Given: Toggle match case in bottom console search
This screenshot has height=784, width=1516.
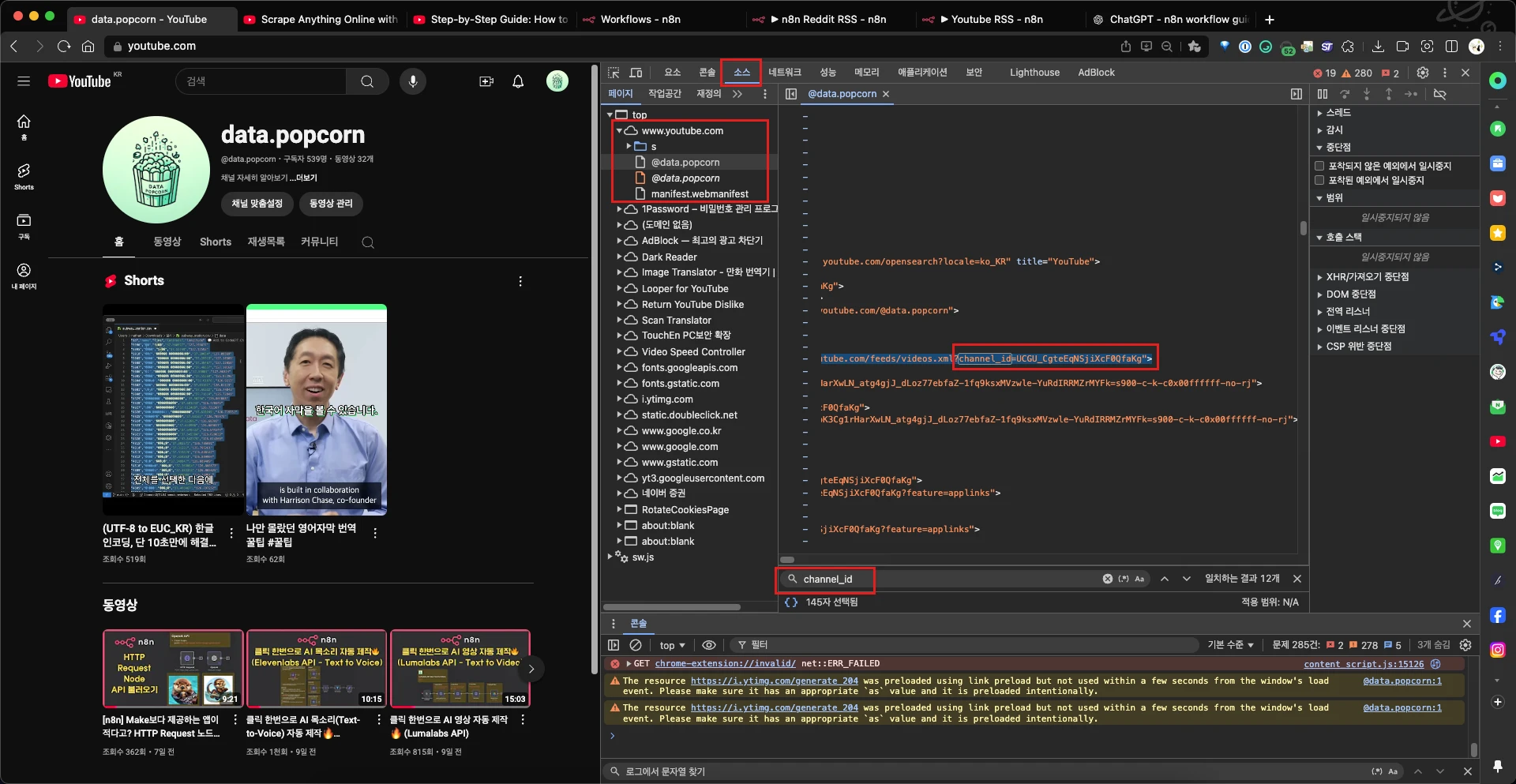Looking at the screenshot, I should point(1394,771).
